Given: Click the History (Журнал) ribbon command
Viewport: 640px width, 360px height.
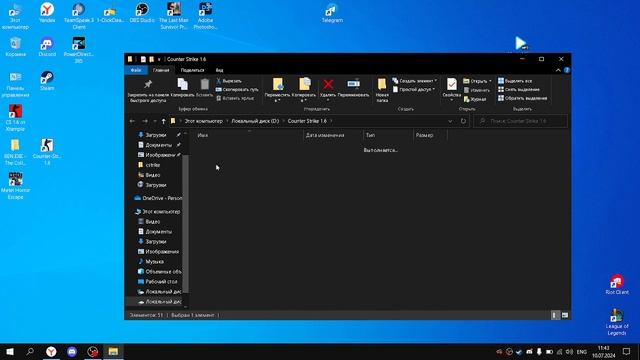Looking at the screenshot, I should pos(475,99).
